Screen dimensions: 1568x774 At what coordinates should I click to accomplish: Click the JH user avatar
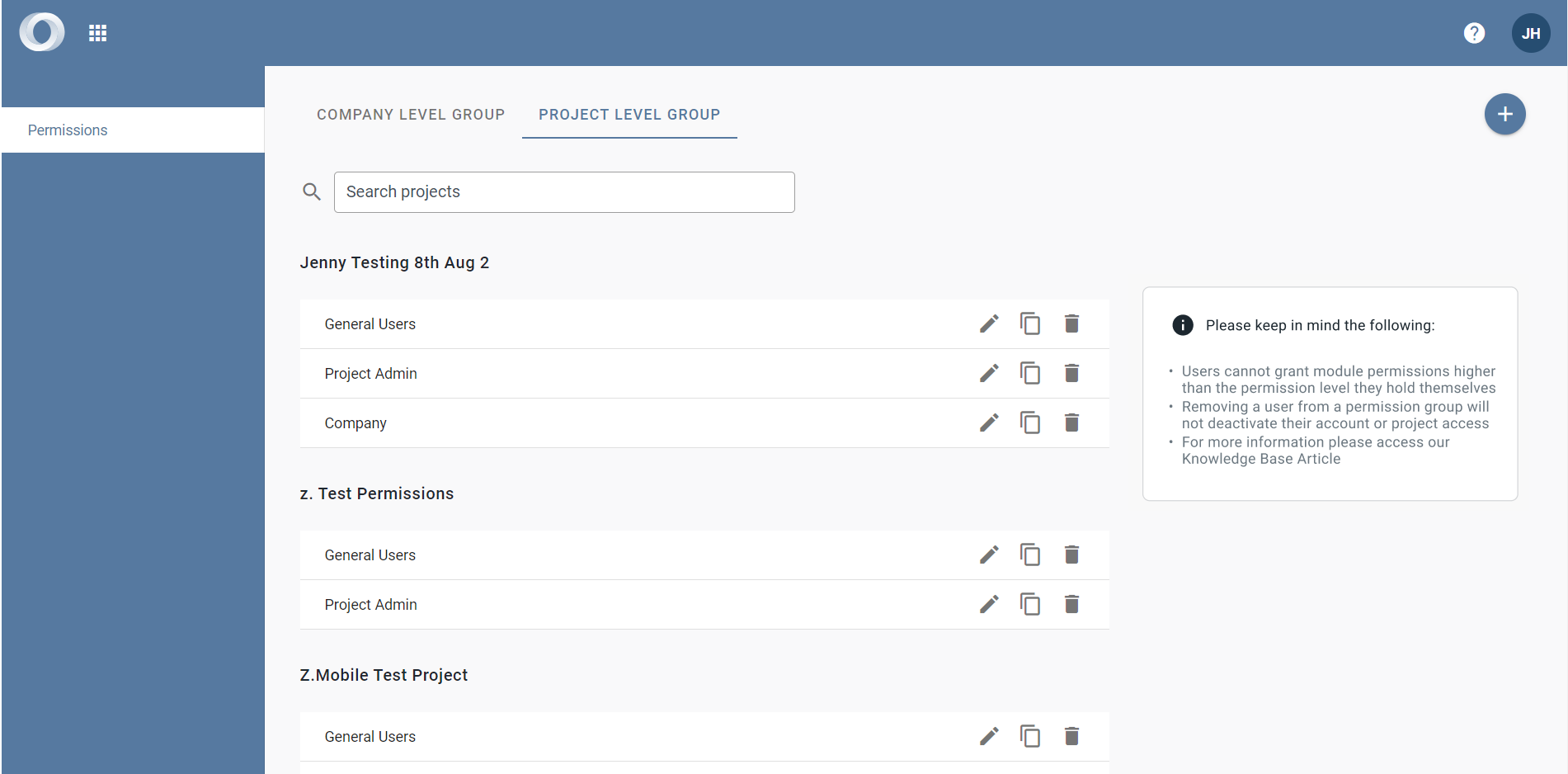pyautogui.click(x=1530, y=32)
